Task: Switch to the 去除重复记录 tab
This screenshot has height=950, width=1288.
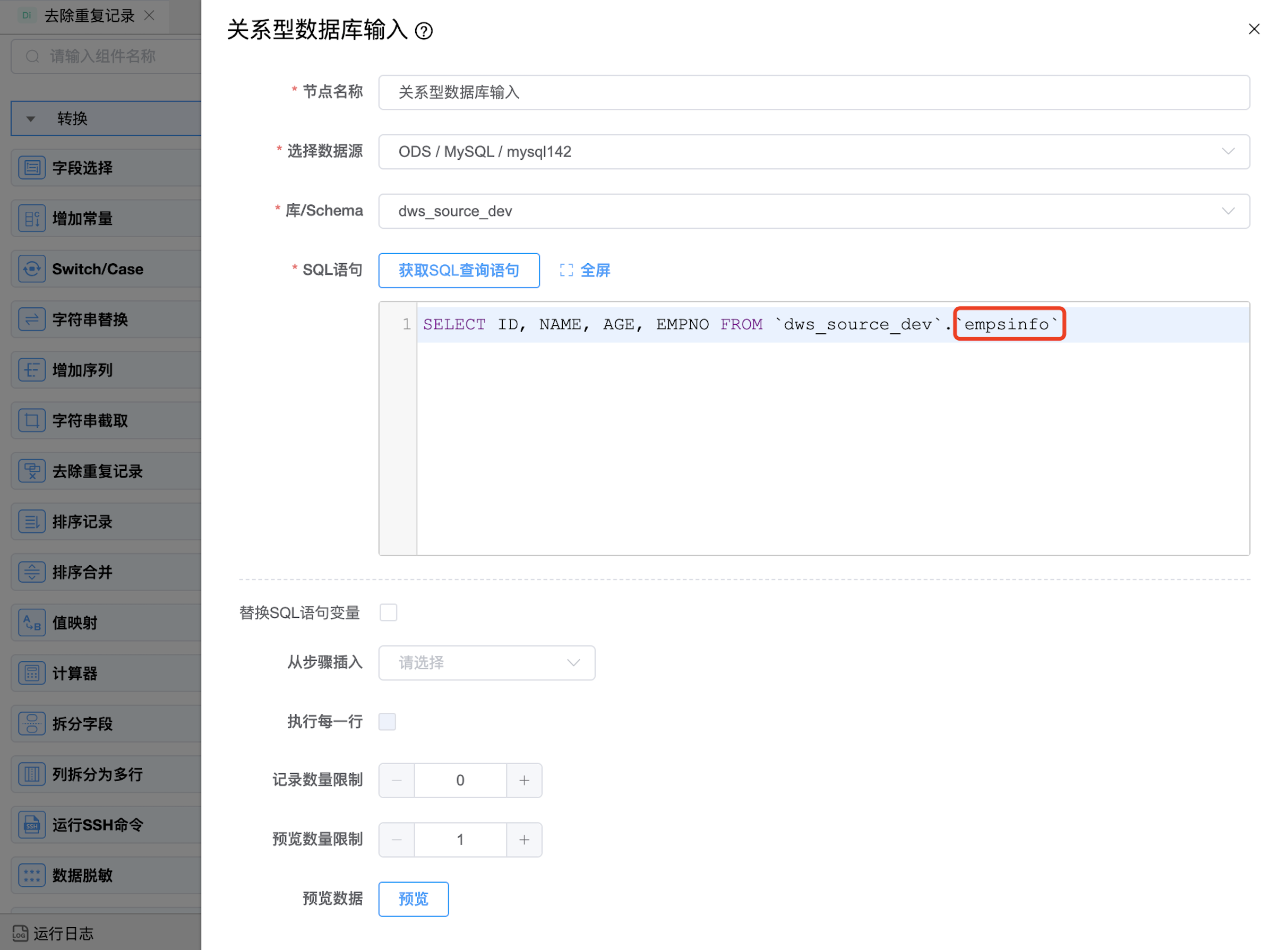Action: 89,16
